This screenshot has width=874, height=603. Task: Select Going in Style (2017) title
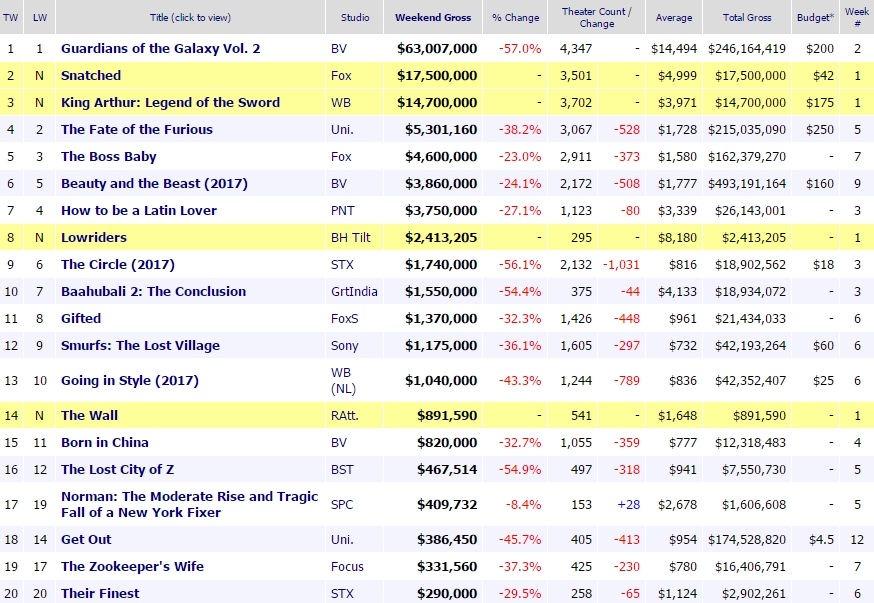click(130, 381)
